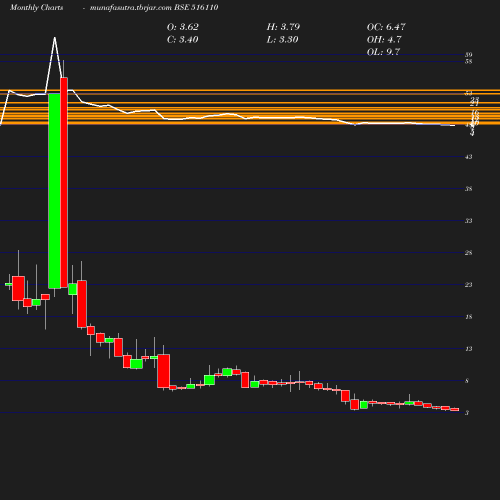
Task: Click the "Monthly Charts" title text
Action: point(37,8)
